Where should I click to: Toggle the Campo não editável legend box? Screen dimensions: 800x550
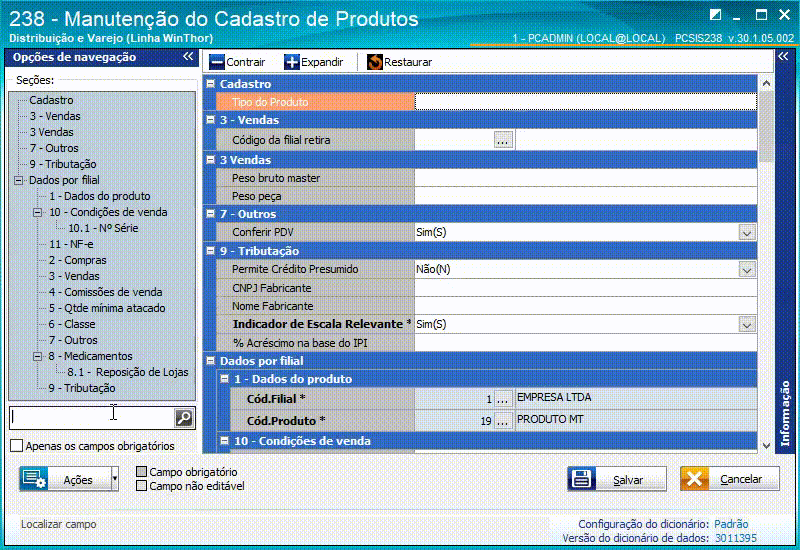coord(142,486)
